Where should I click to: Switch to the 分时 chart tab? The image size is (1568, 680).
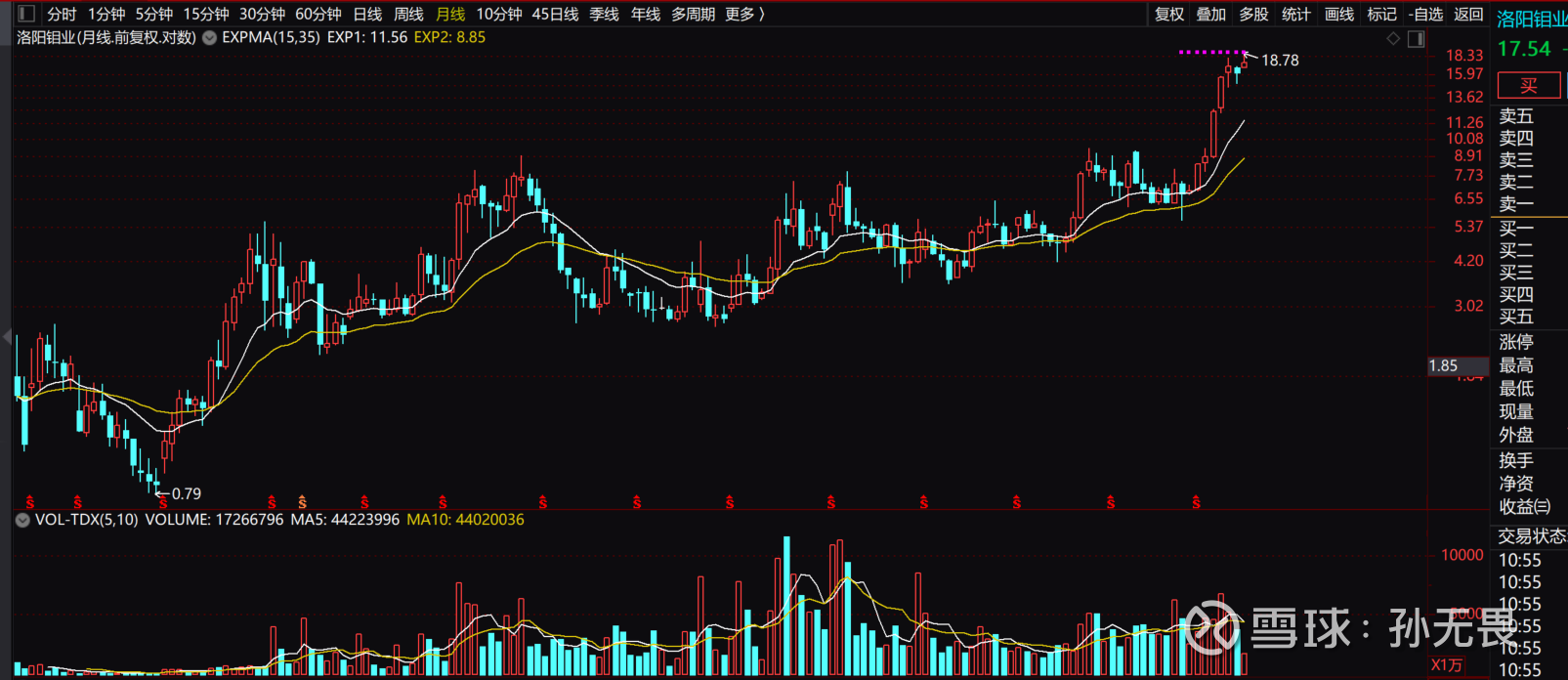click(x=62, y=14)
